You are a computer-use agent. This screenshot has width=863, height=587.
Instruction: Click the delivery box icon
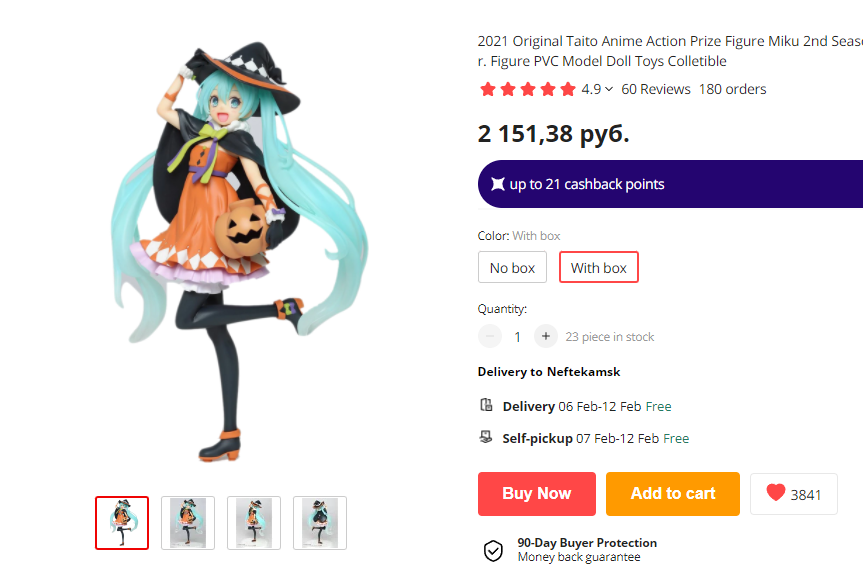click(x=486, y=405)
